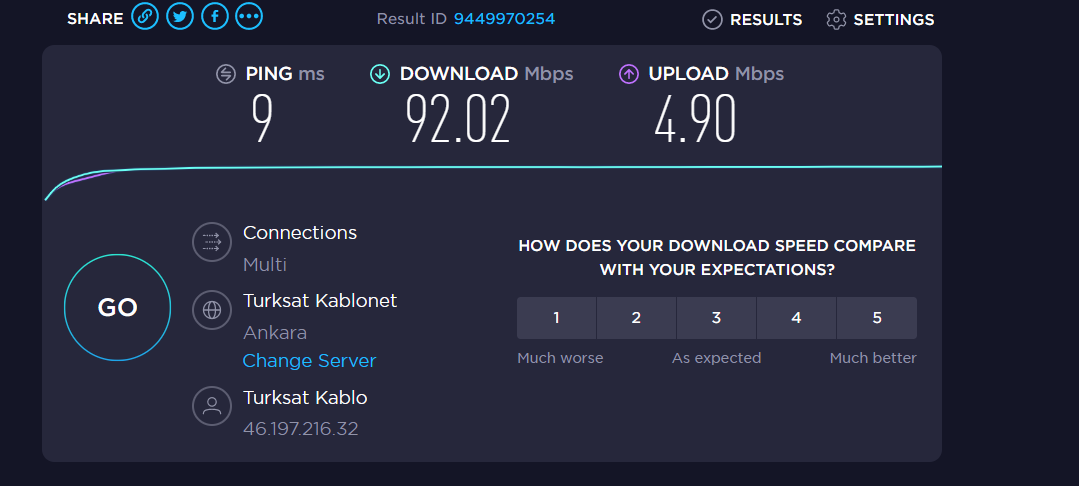
Task: Click the globe server icon
Action: pos(211,310)
